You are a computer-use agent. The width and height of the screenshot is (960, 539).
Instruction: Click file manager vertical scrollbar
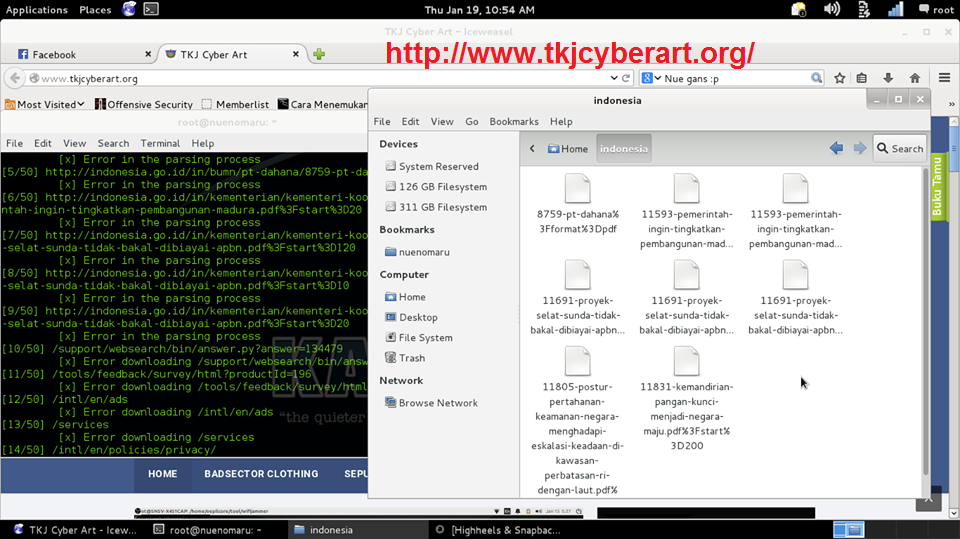coord(926,322)
